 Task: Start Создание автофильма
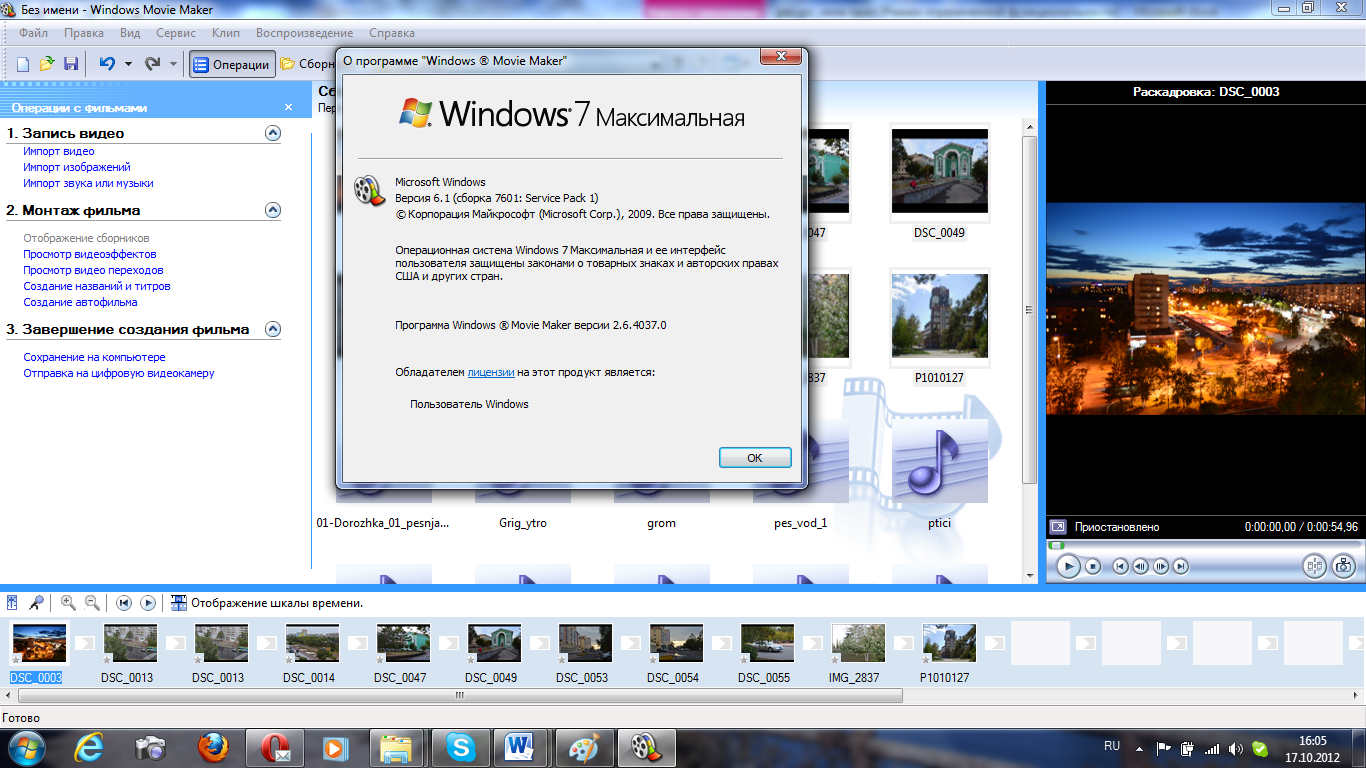[80, 302]
